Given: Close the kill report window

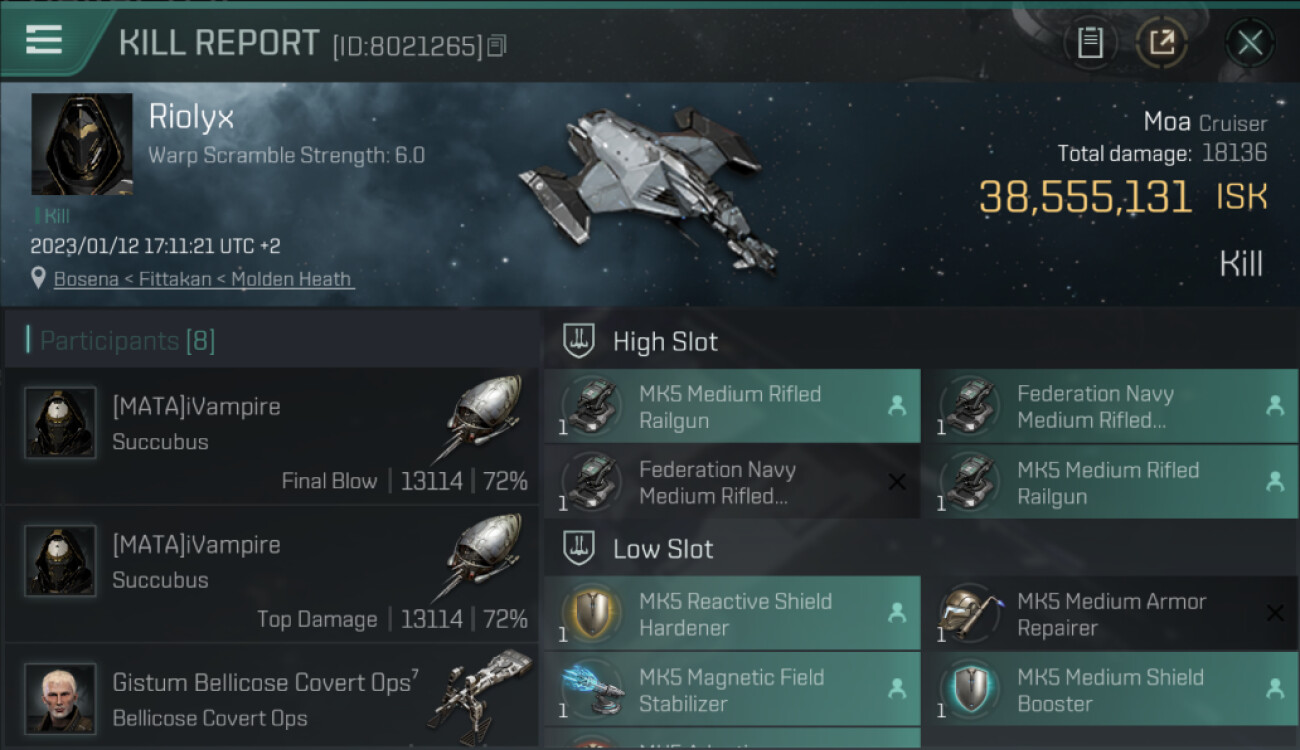Looking at the screenshot, I should (x=1249, y=43).
